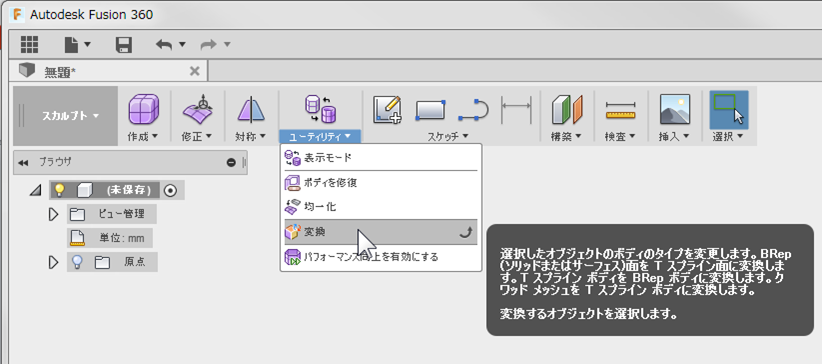The width and height of the screenshot is (822, 364).
Task: Collapse the (未保存) root node triangle
Action: (36, 190)
